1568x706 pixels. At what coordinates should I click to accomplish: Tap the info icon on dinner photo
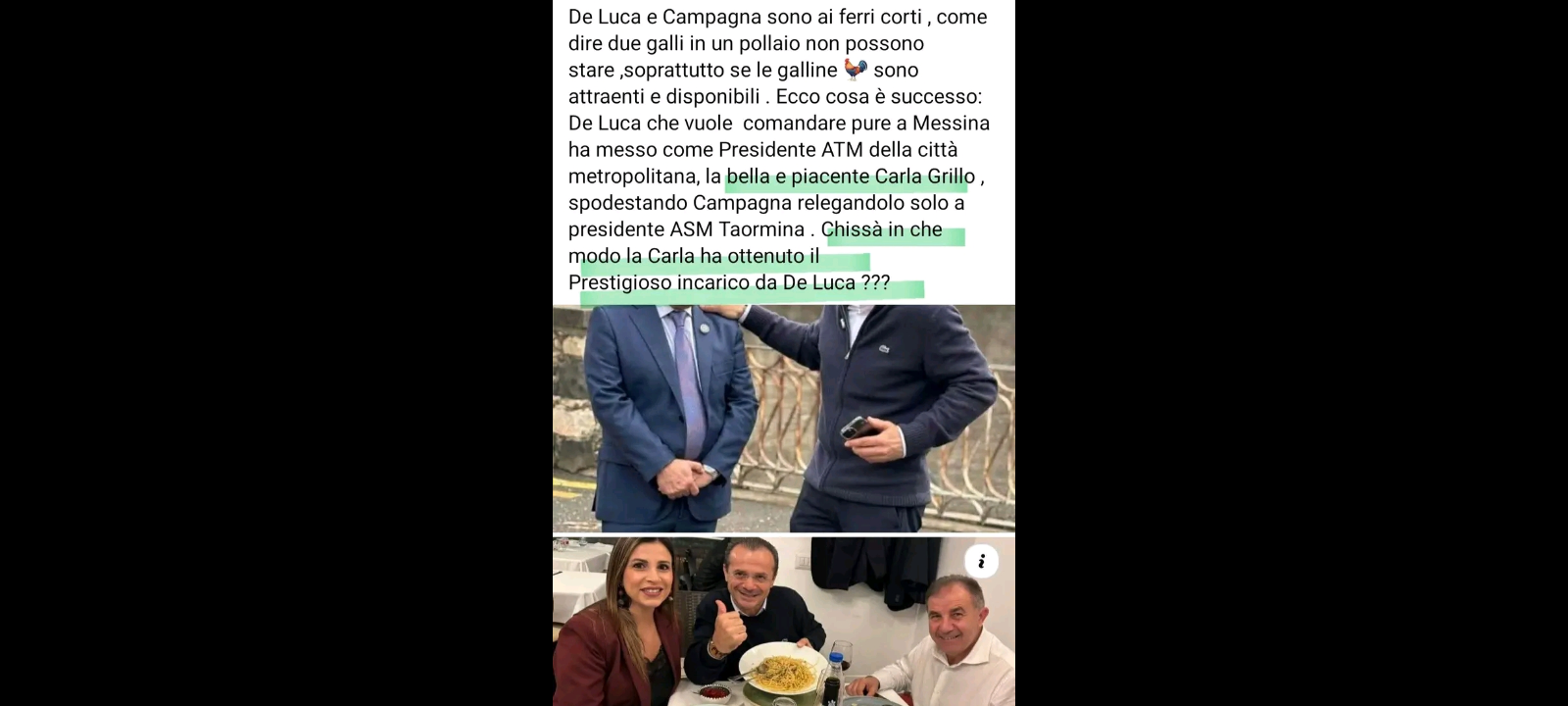pos(981,561)
